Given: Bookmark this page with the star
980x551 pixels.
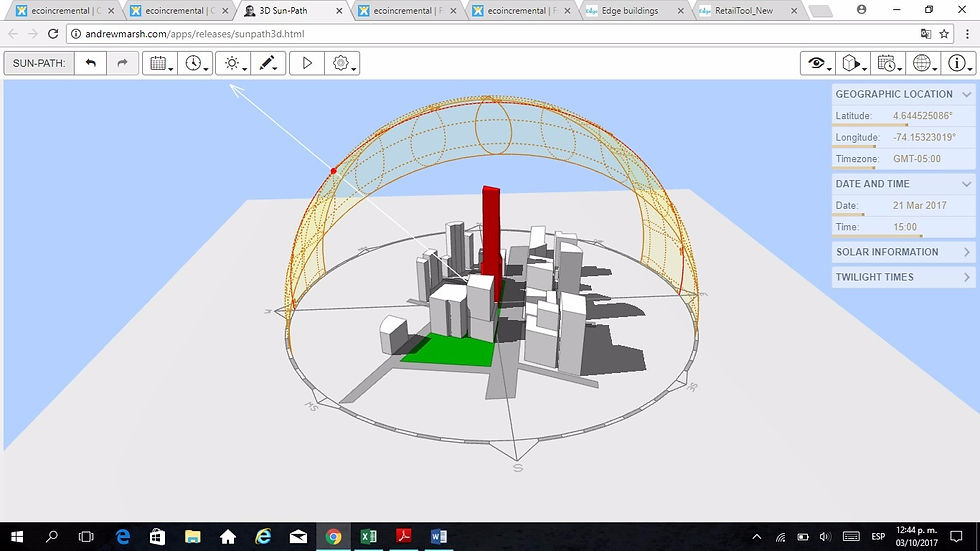Looking at the screenshot, I should pyautogui.click(x=944, y=34).
